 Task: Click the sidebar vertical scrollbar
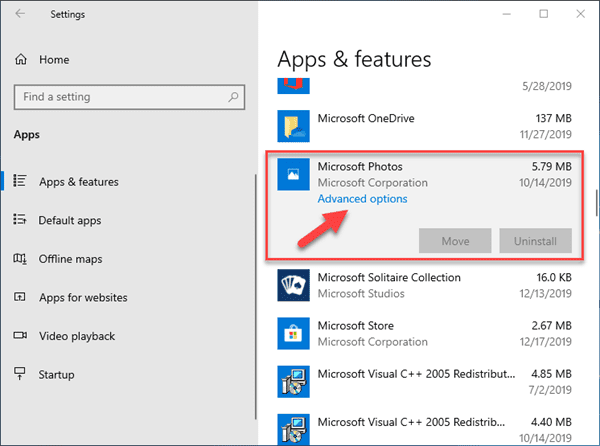tap(255, 297)
